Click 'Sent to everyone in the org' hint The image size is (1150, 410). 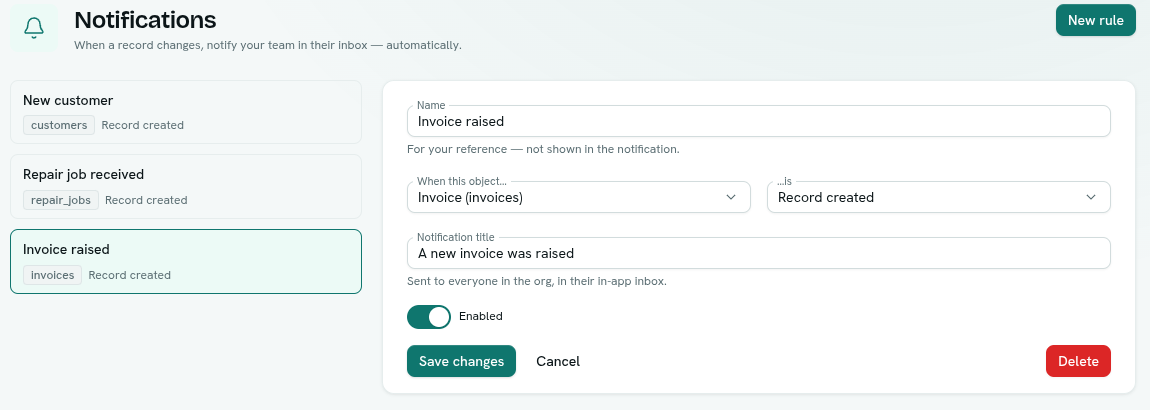(x=537, y=281)
